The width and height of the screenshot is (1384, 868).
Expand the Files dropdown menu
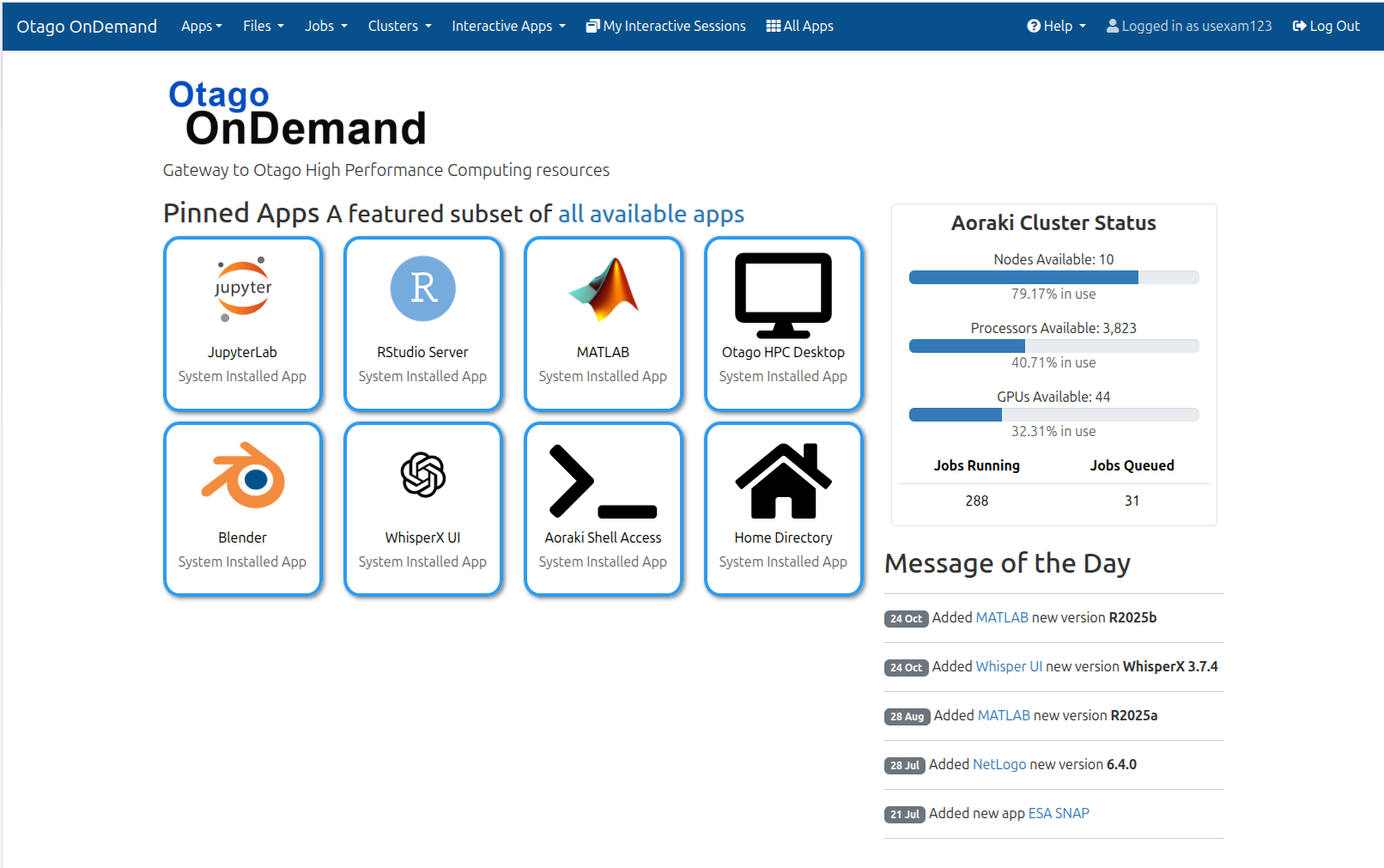[x=264, y=26]
